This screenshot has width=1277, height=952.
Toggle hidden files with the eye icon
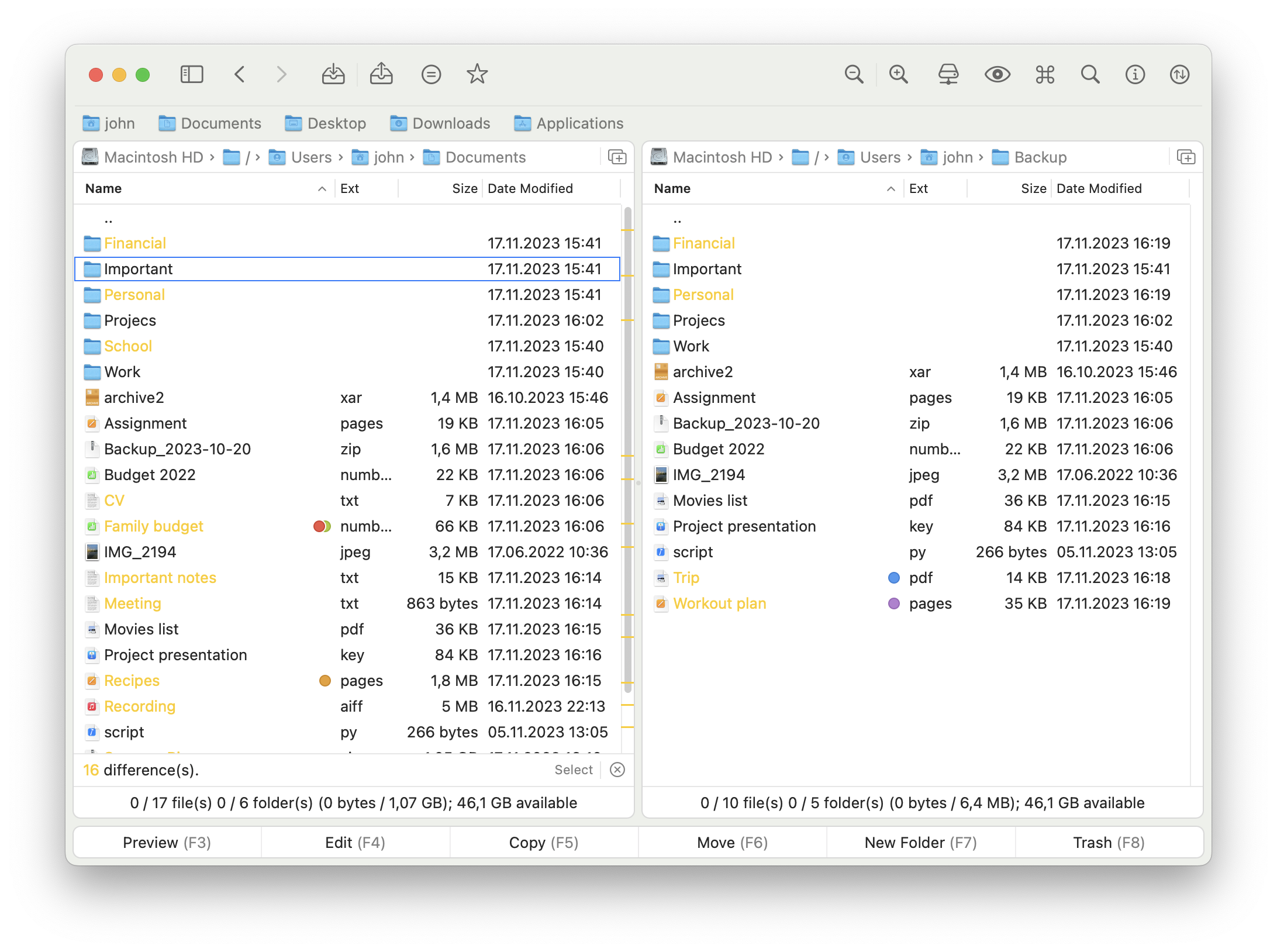(998, 74)
